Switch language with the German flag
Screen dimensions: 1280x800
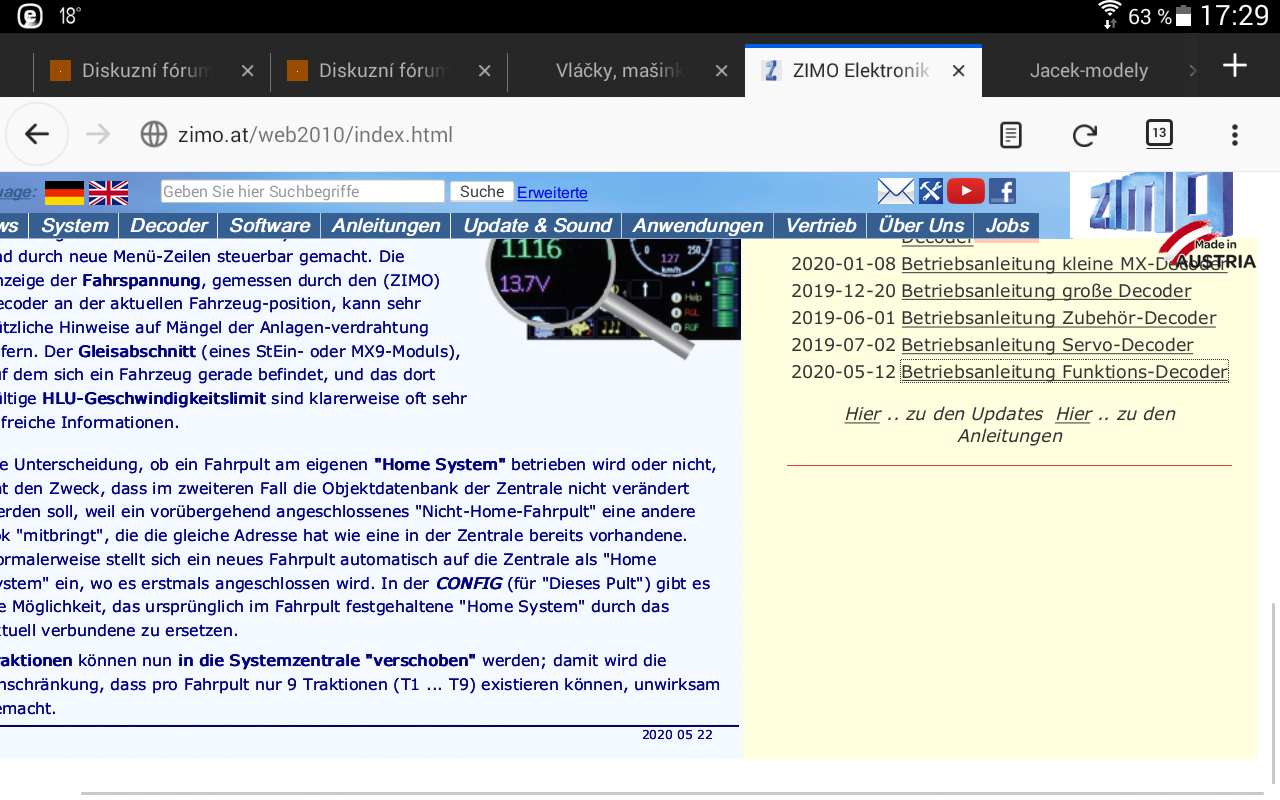coord(64,192)
